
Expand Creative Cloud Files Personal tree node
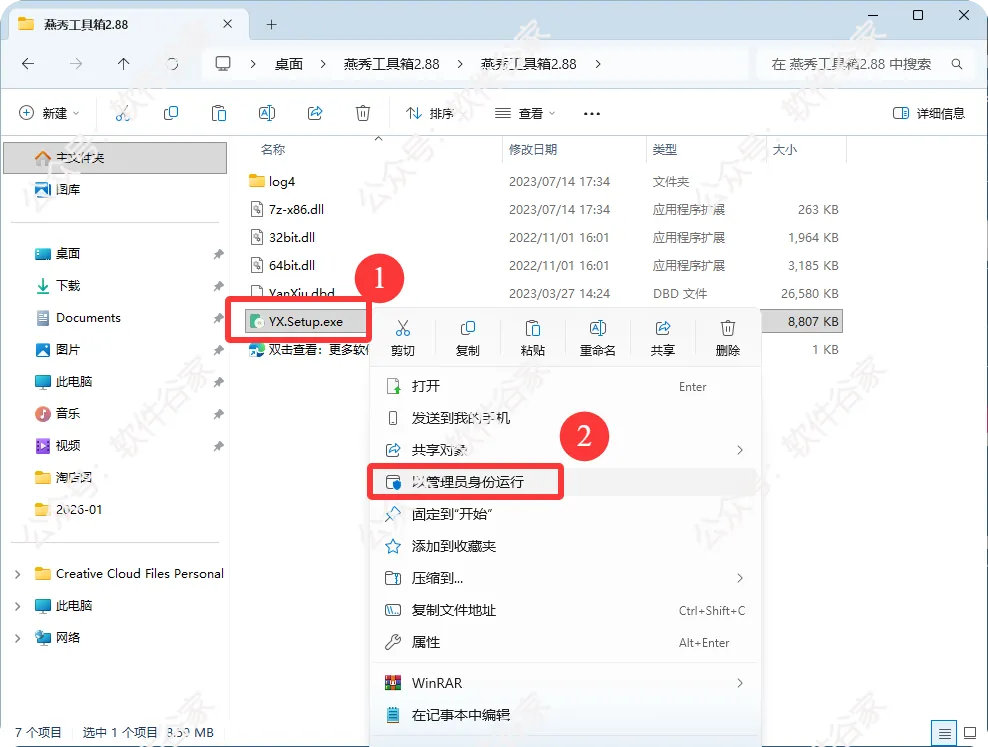click(x=18, y=574)
